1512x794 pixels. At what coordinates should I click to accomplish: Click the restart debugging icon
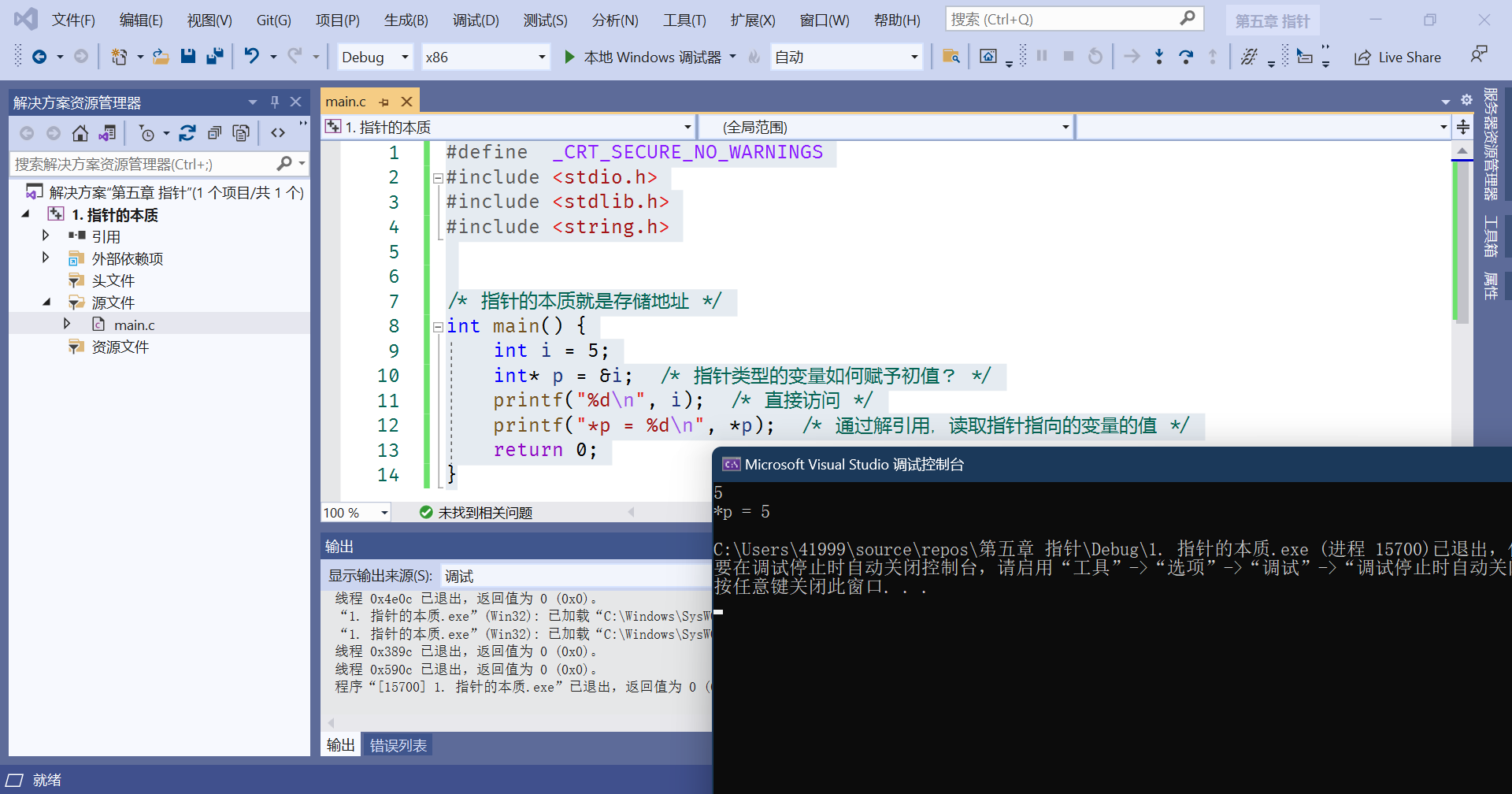pyautogui.click(x=1095, y=57)
